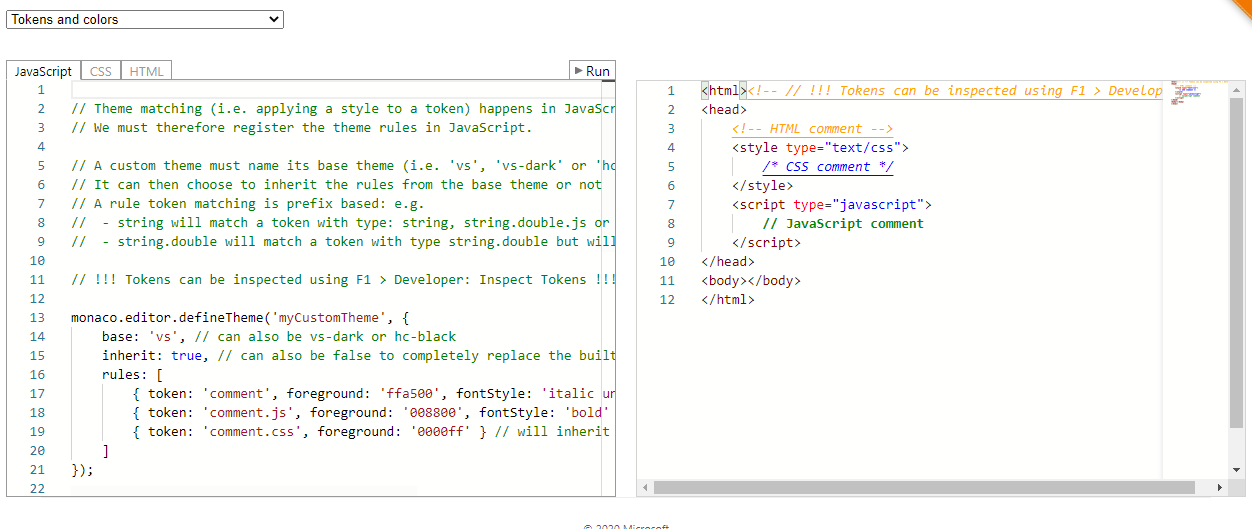Image resolution: width=1252 pixels, height=529 pixels.
Task: Switch to the CSS tab
Action: pyautogui.click(x=101, y=71)
